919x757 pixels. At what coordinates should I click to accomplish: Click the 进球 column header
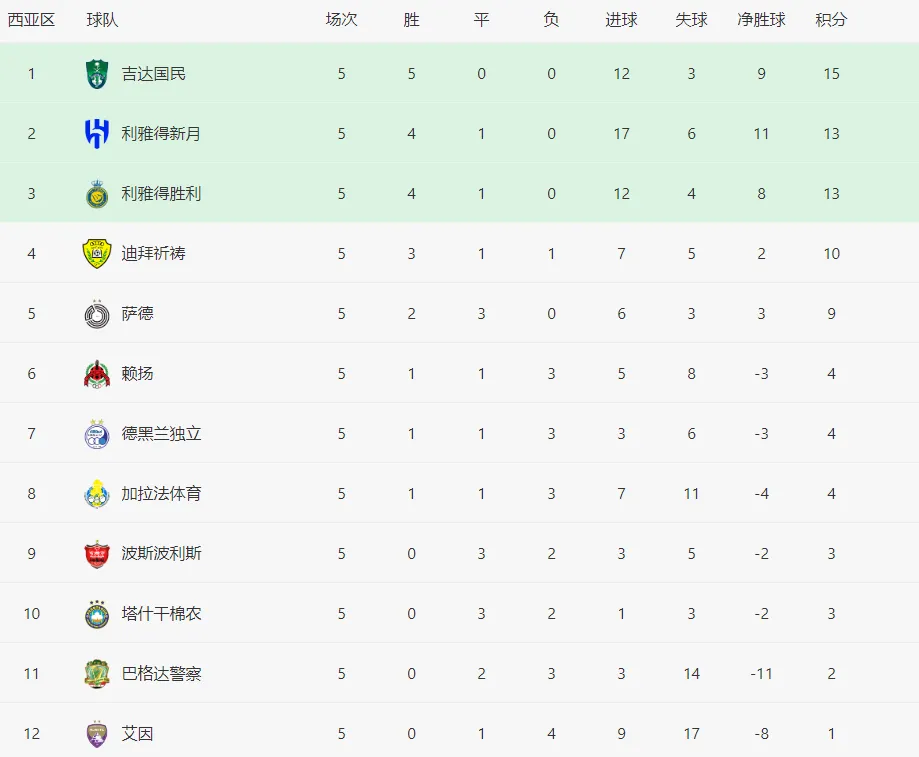[621, 20]
